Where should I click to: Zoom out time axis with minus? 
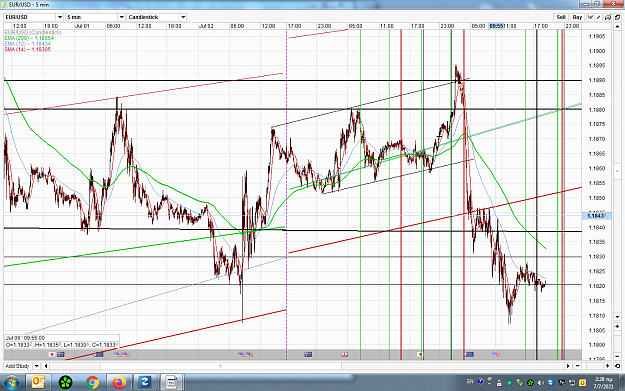(x=578, y=366)
